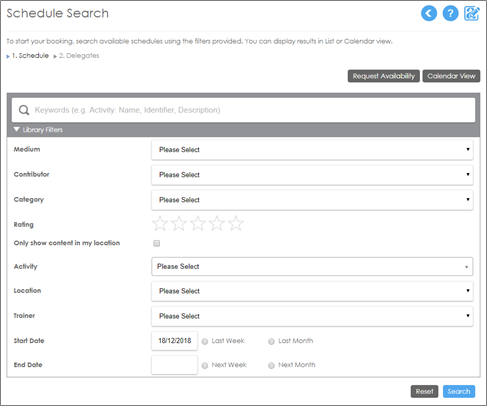The image size is (487, 406).
Task: Open the Medium dropdown
Action: [312, 150]
